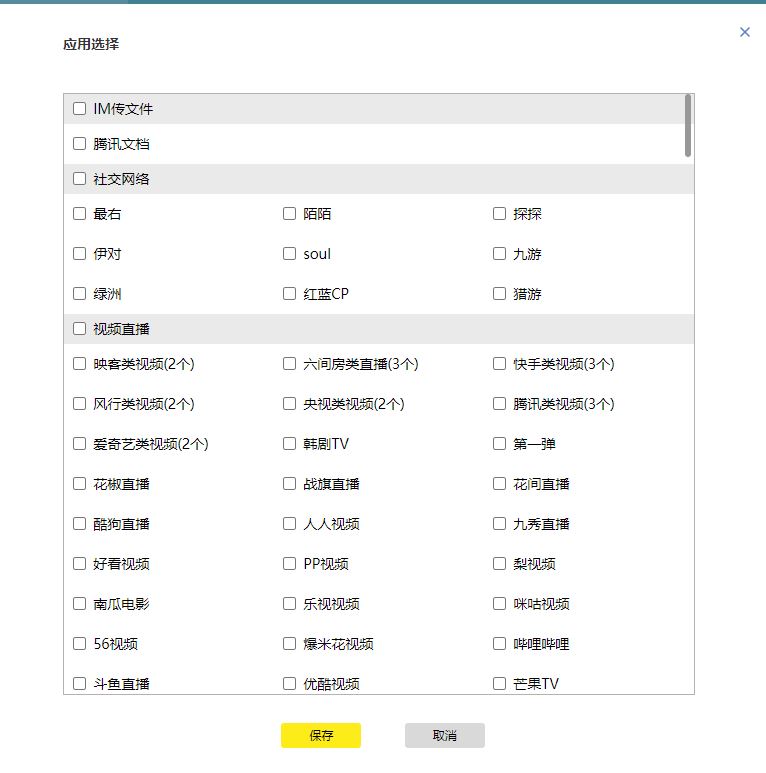The width and height of the screenshot is (766, 773).
Task: Enable 腾讯类视频(3个) checkbox
Action: pyautogui.click(x=499, y=403)
